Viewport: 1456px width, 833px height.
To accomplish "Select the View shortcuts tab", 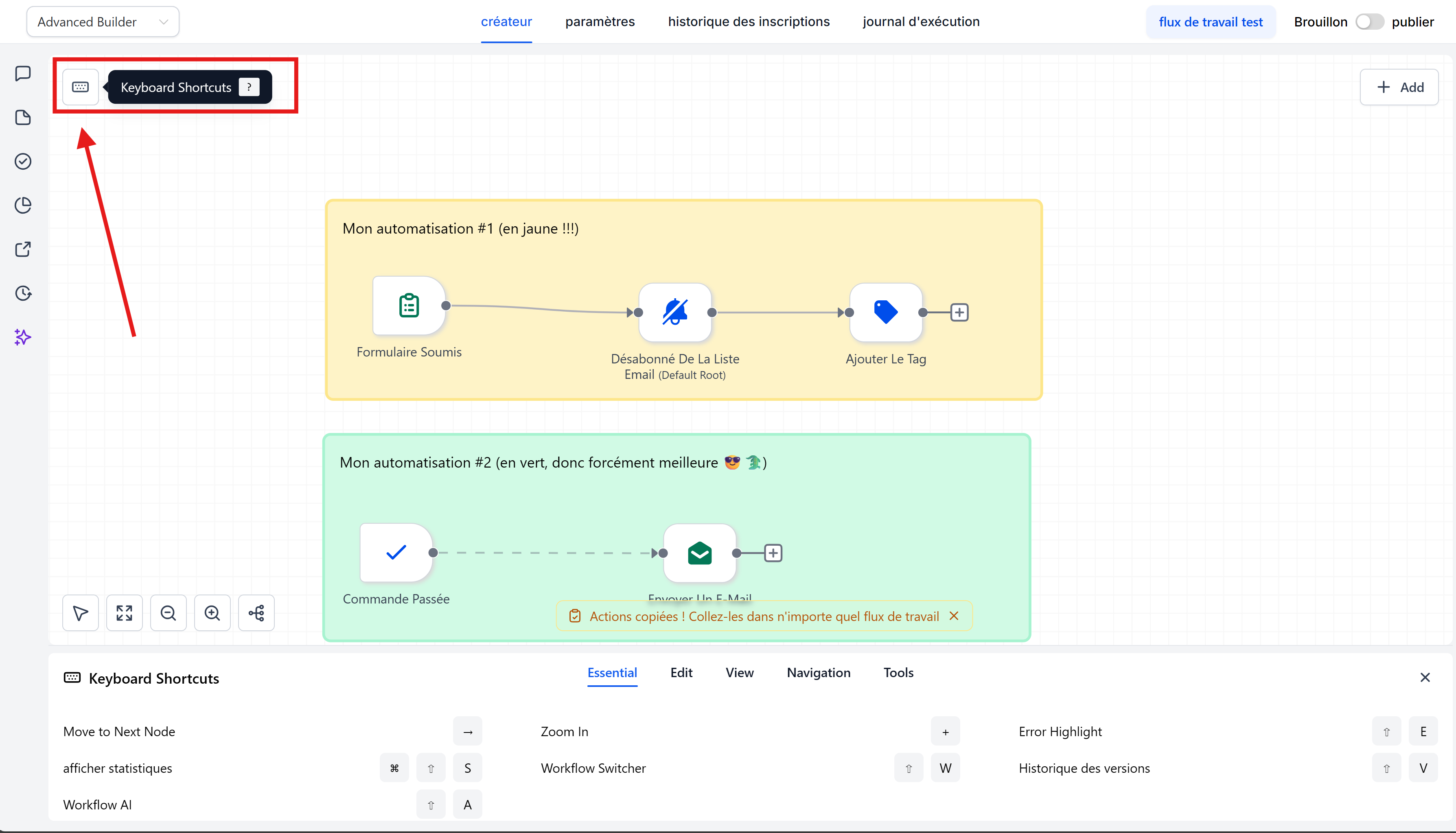I will click(x=740, y=673).
